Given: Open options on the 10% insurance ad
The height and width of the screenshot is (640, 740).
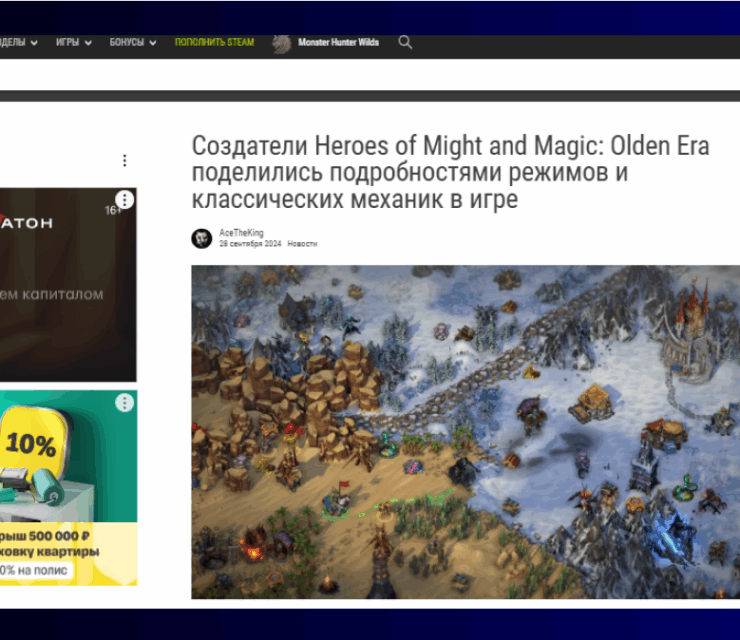Looking at the screenshot, I should tap(125, 403).
